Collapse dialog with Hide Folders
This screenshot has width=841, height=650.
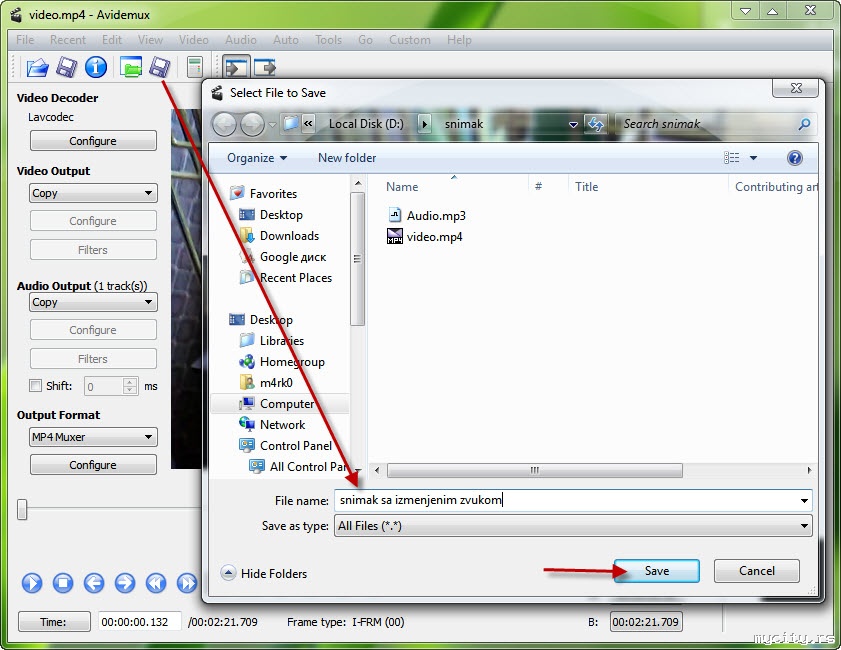[x=264, y=573]
